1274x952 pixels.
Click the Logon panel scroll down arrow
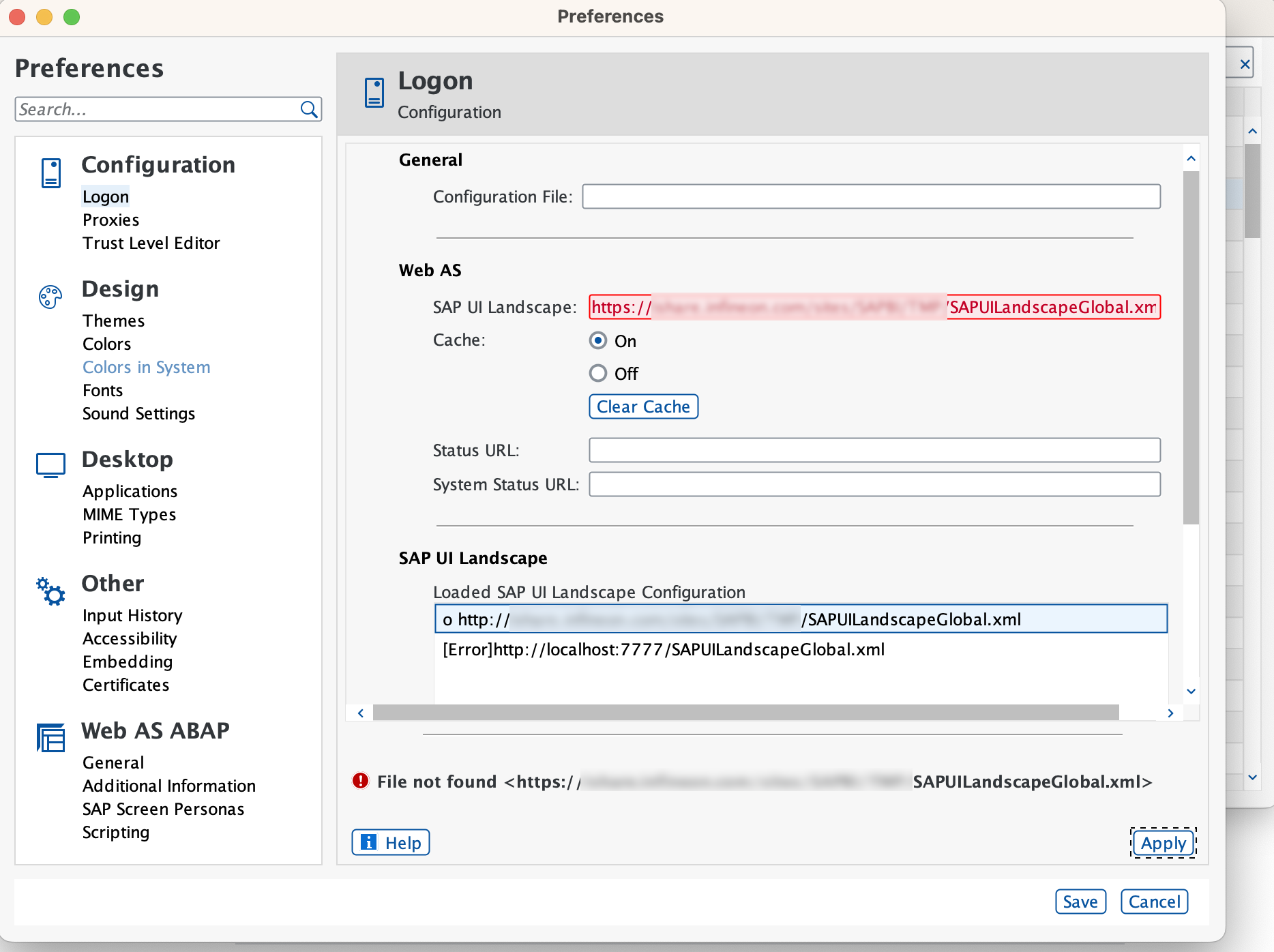pos(1191,691)
